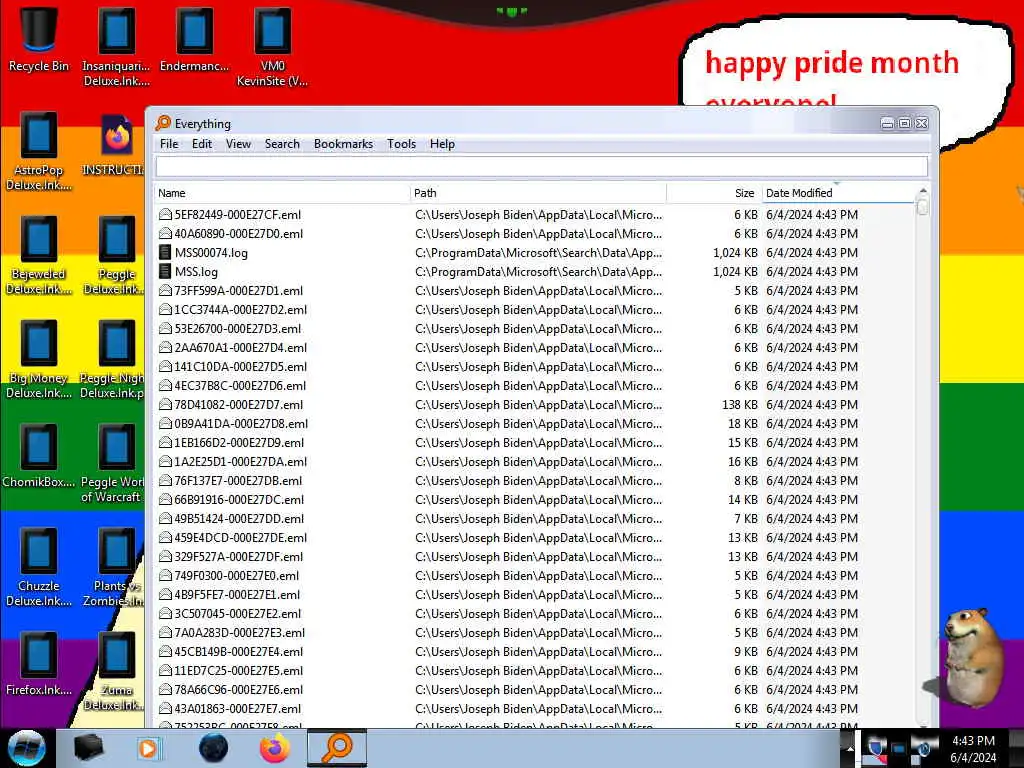Click the Everything magnifier icon in title bar
1024x768 pixels.
coord(163,123)
